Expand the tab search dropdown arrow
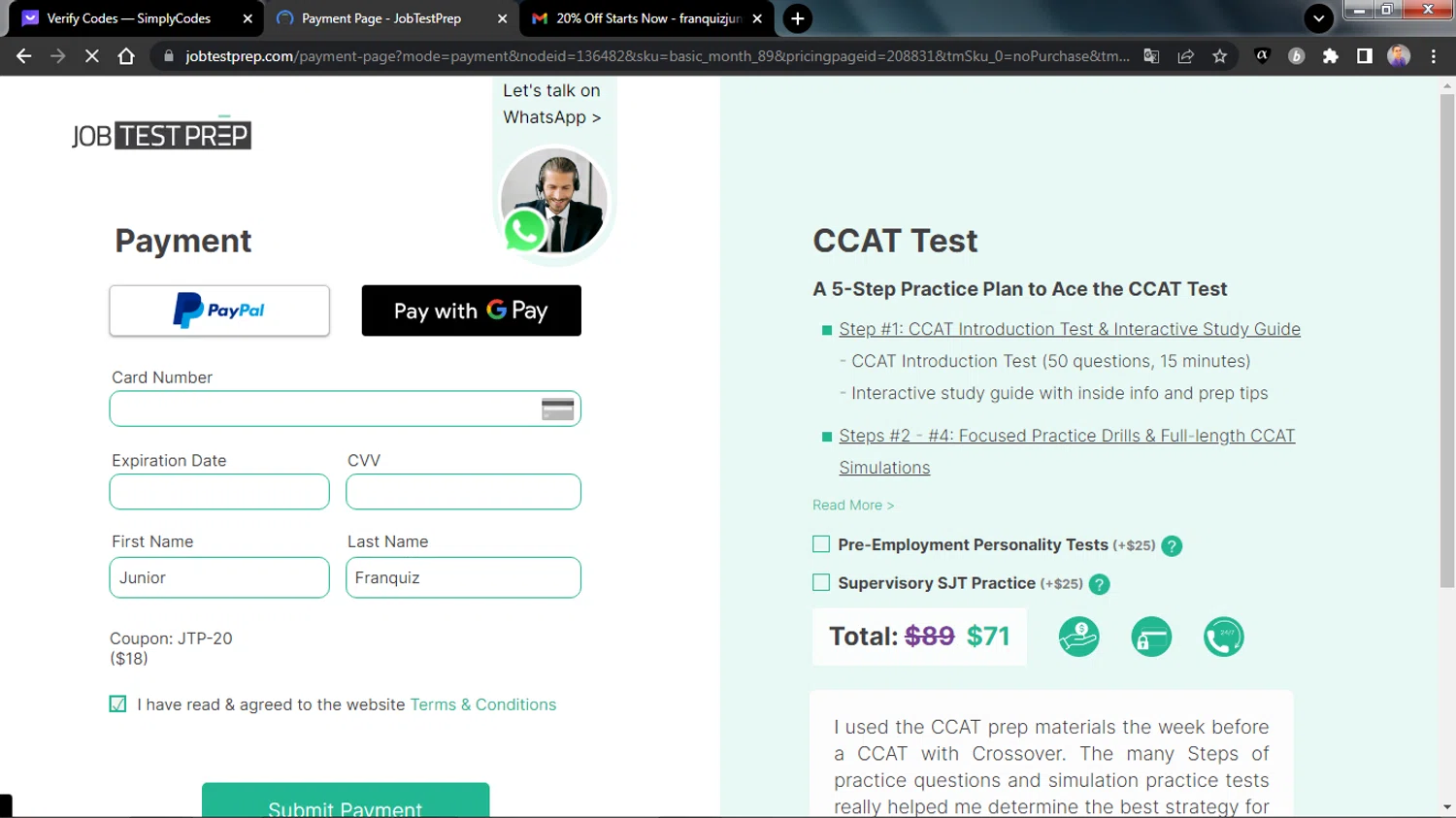Image resolution: width=1456 pixels, height=818 pixels. [1318, 18]
